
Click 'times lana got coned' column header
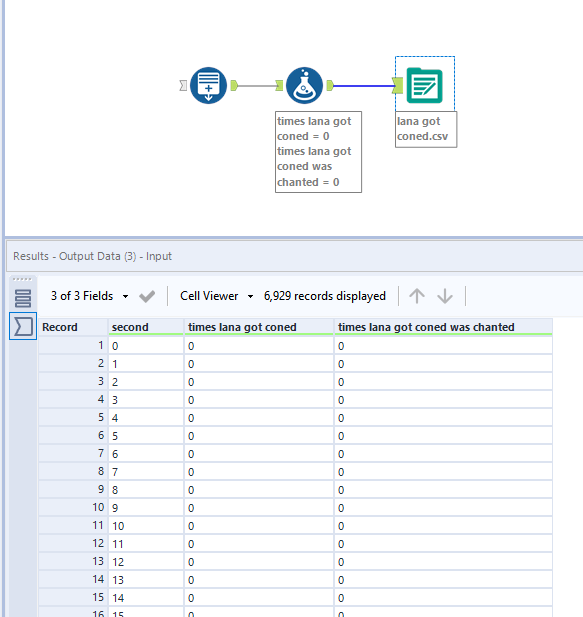259,327
